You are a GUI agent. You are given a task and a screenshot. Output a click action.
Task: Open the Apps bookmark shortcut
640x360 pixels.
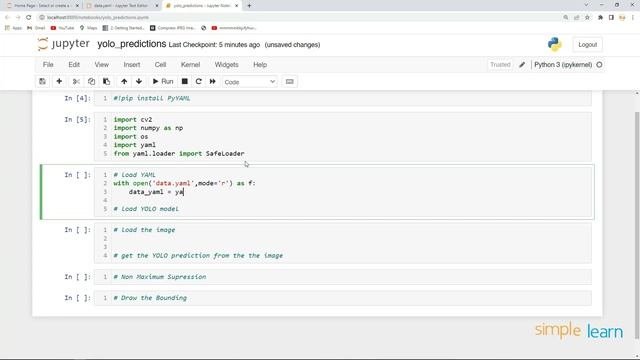pos(13,28)
